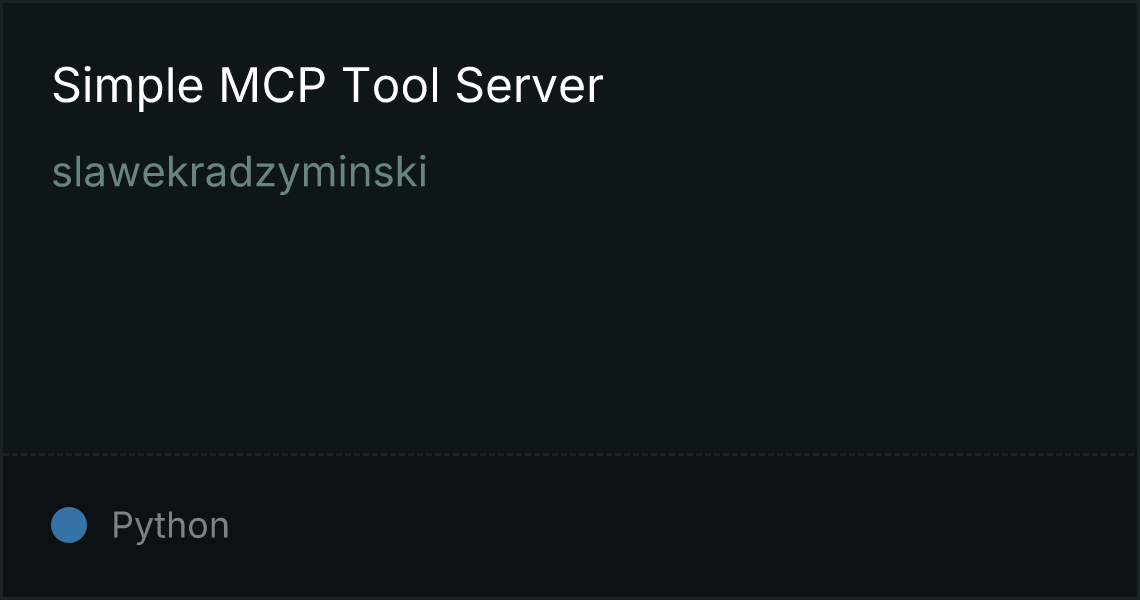Viewport: 1140px width, 600px height.
Task: Click the Python text in the footer
Action: tap(170, 525)
